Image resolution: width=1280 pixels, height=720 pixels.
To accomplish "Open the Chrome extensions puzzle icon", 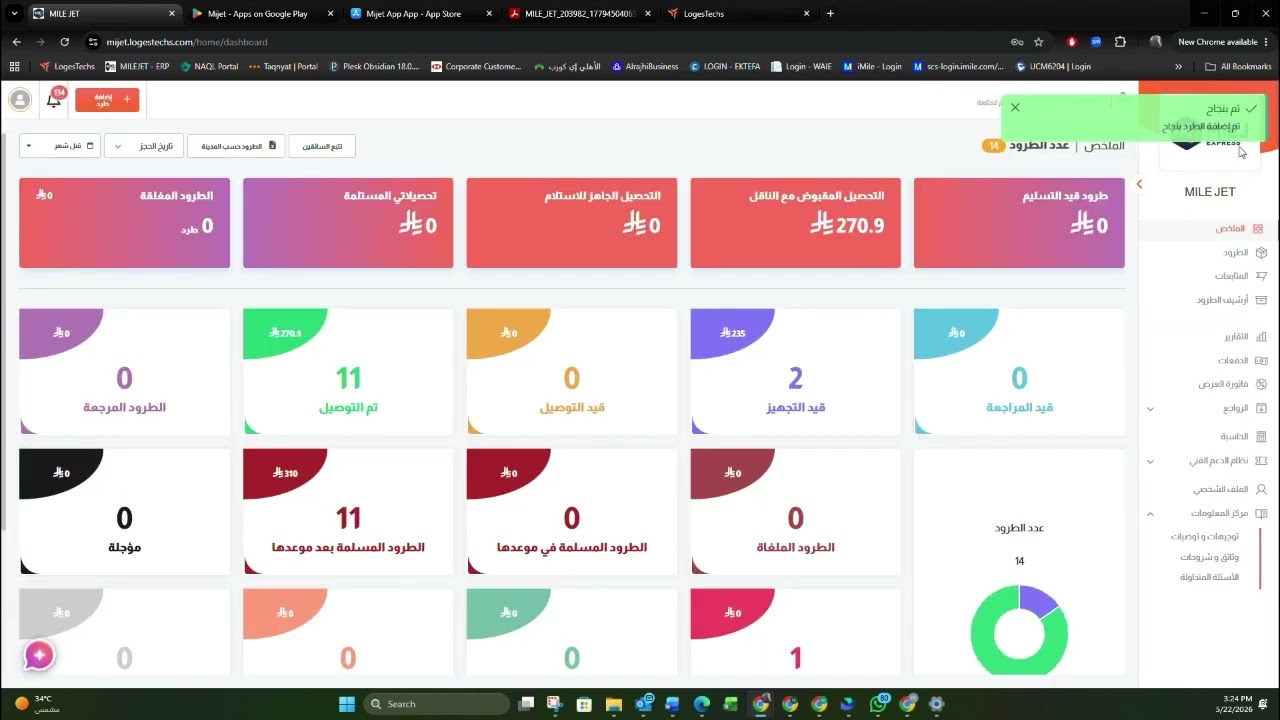I will point(1120,42).
